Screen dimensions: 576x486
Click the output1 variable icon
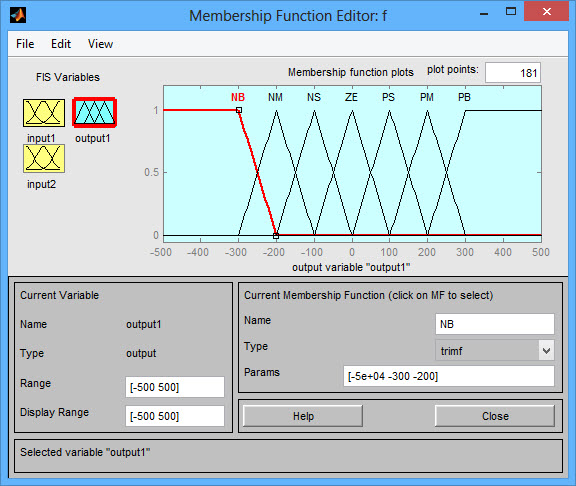click(x=95, y=113)
